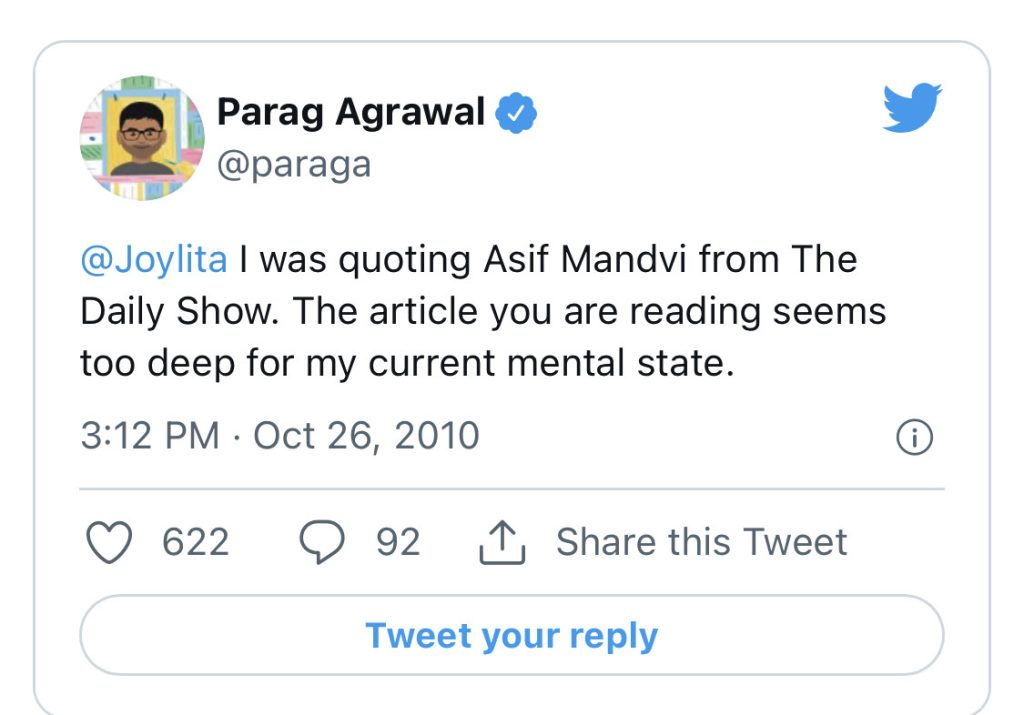
Task: Click the share upload arrow icon
Action: (x=503, y=542)
